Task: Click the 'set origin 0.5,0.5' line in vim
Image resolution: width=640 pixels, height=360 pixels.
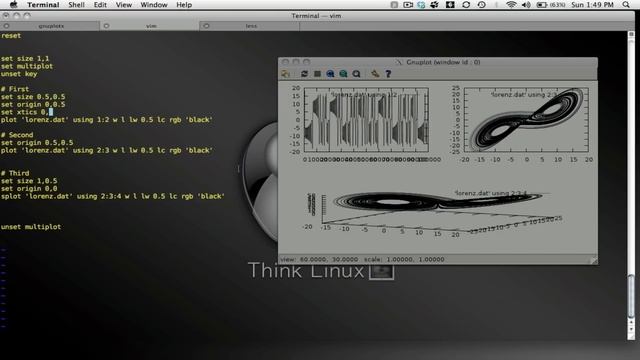Action: pyautogui.click(x=37, y=142)
